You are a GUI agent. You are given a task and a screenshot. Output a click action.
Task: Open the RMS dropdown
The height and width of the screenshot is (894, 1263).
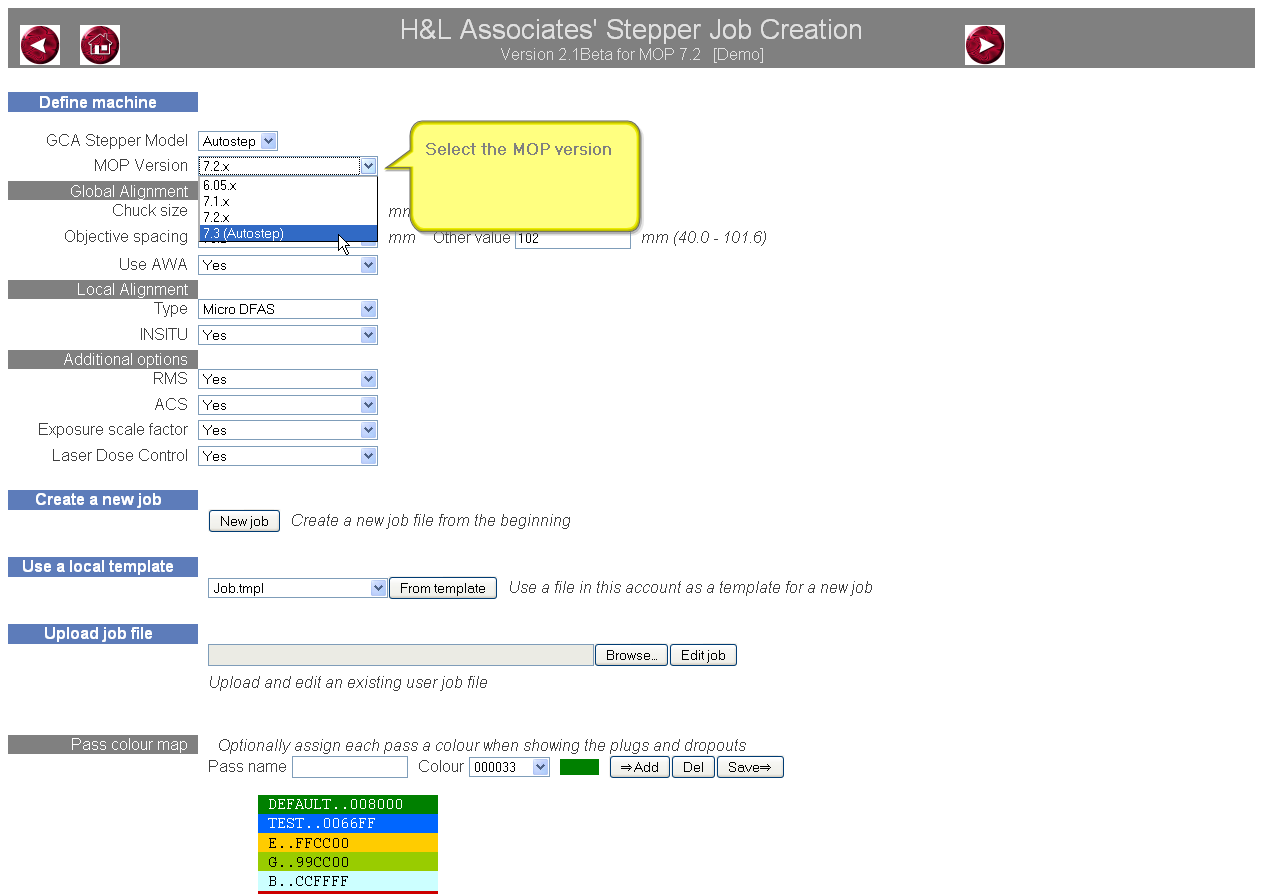(x=288, y=379)
